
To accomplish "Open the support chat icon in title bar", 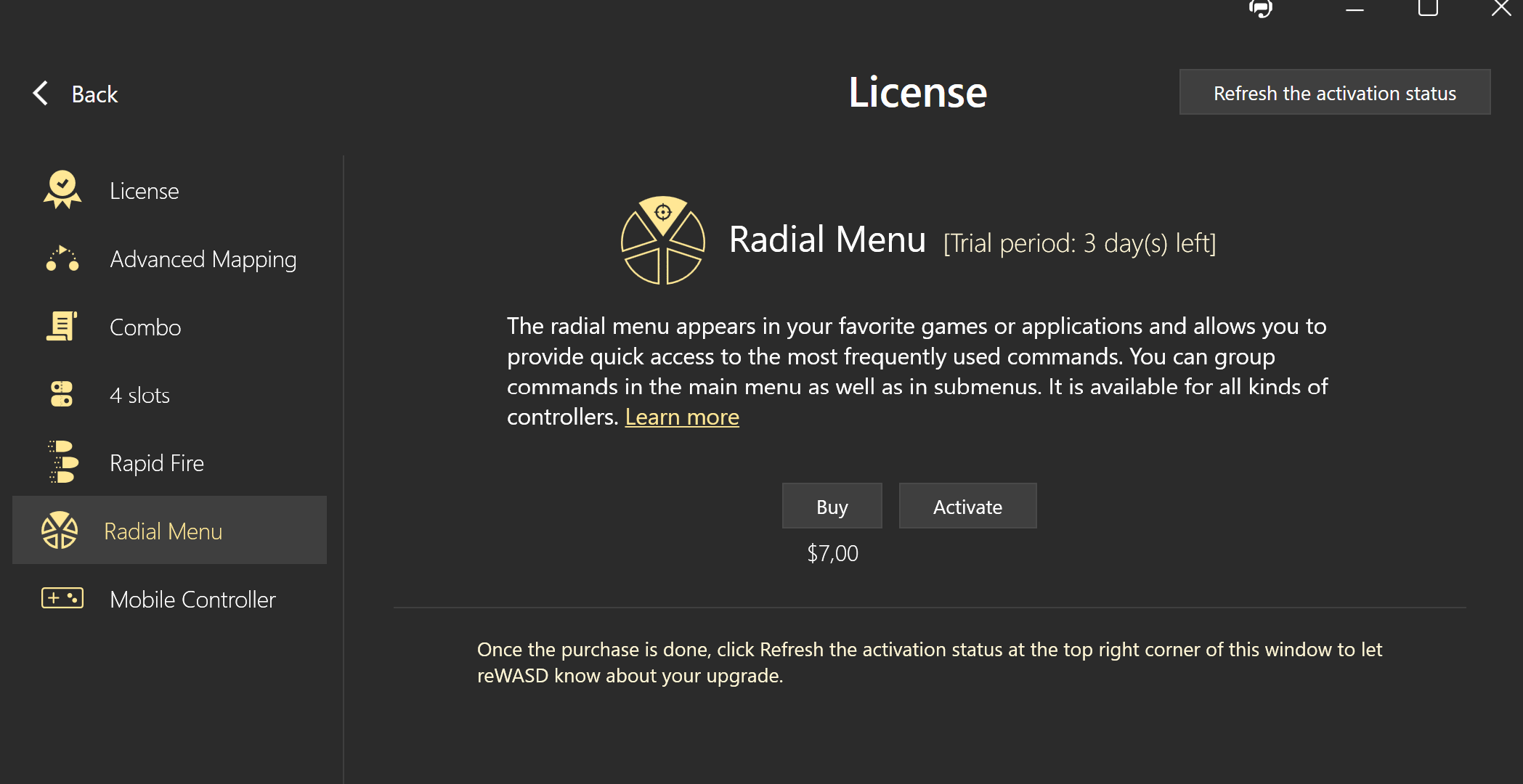I will (1260, 9).
